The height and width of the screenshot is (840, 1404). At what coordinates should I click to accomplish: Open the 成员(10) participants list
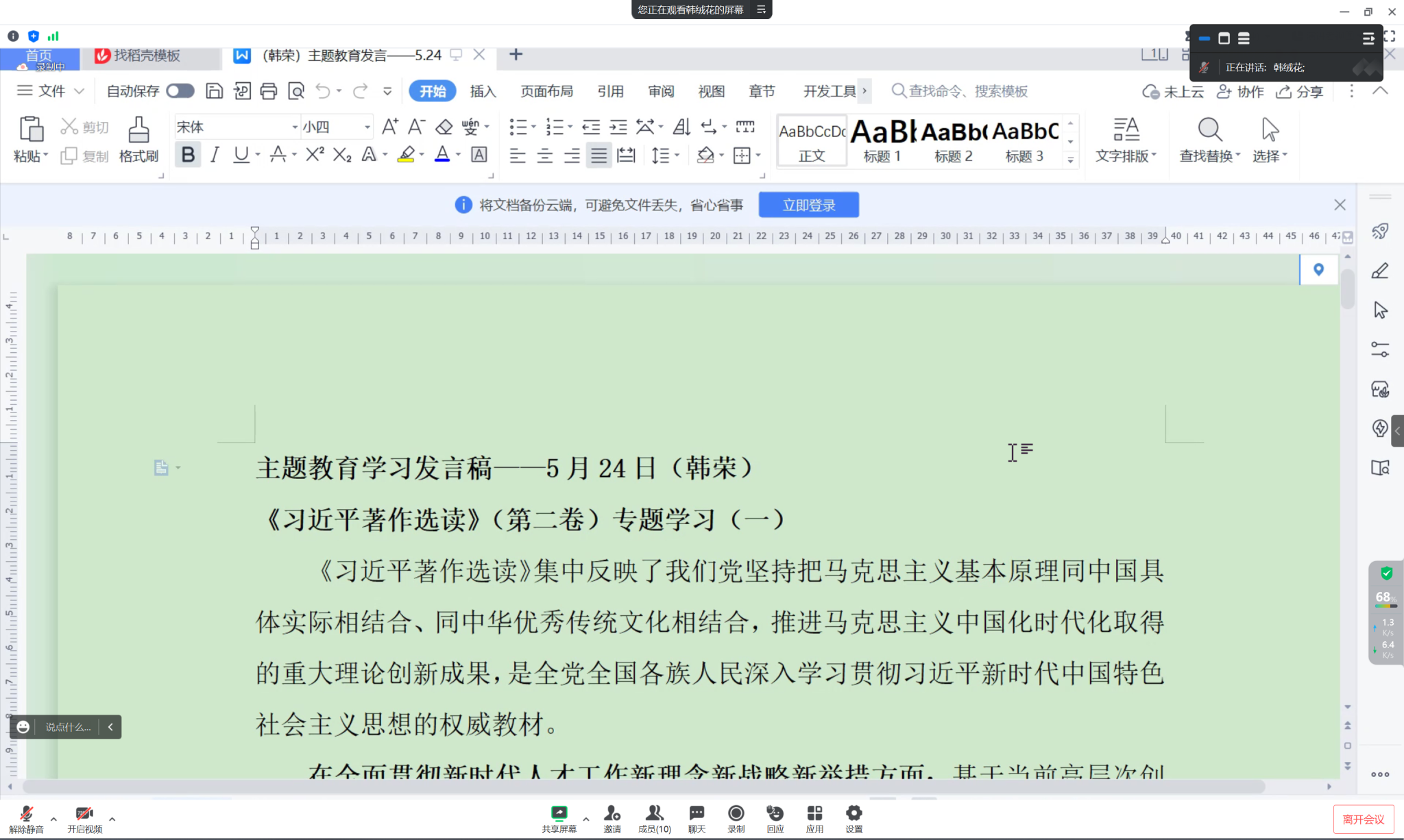pos(654,819)
